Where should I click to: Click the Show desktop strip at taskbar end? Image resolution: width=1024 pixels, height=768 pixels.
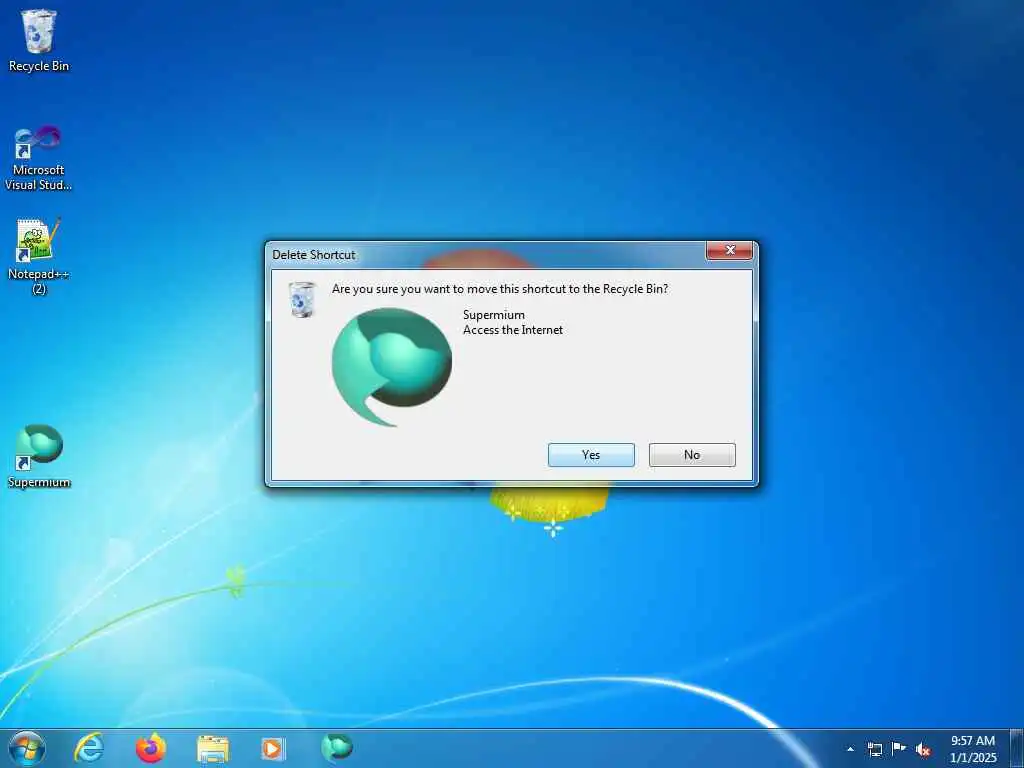pos(1017,749)
